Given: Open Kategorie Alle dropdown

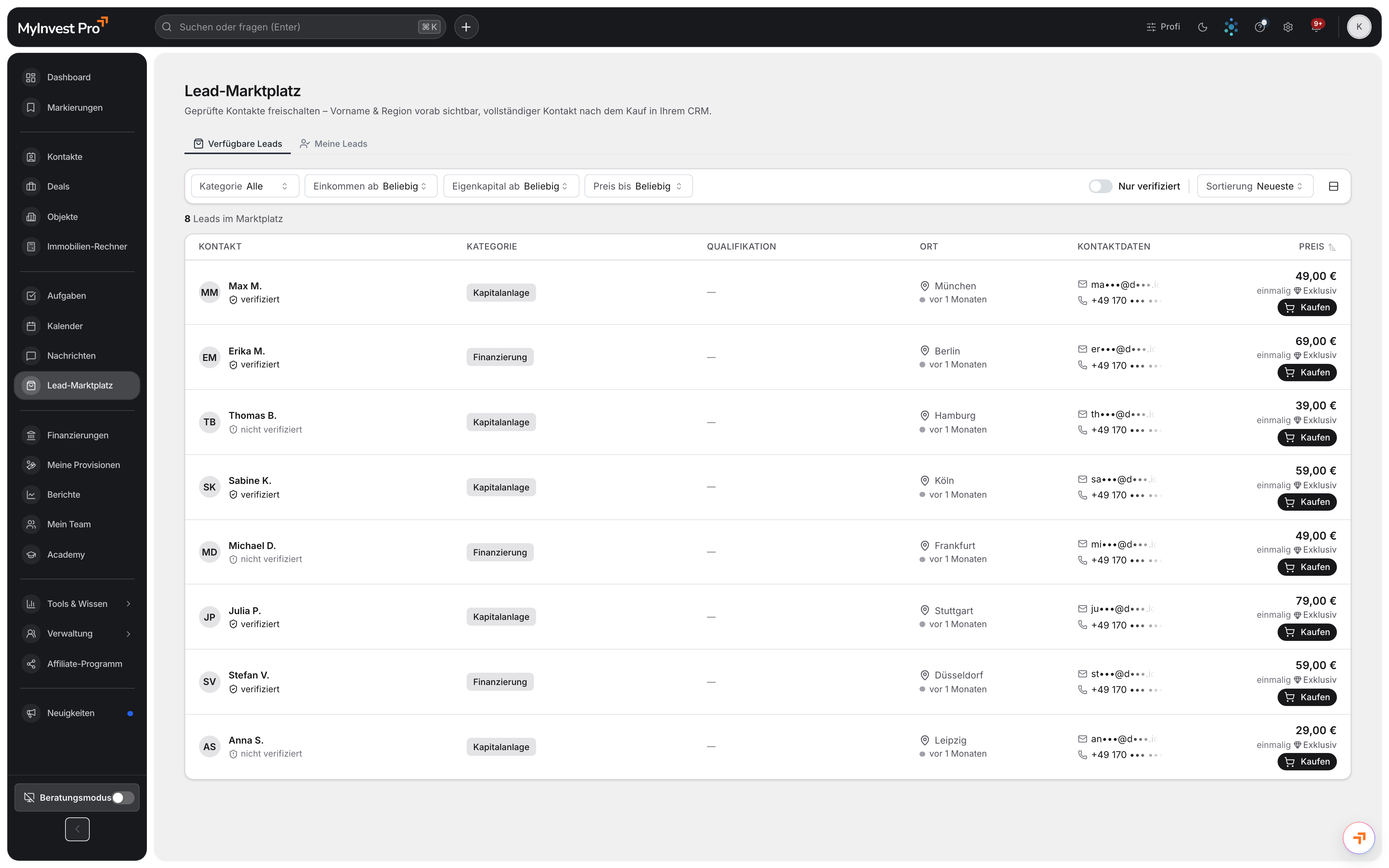Looking at the screenshot, I should 245,186.
